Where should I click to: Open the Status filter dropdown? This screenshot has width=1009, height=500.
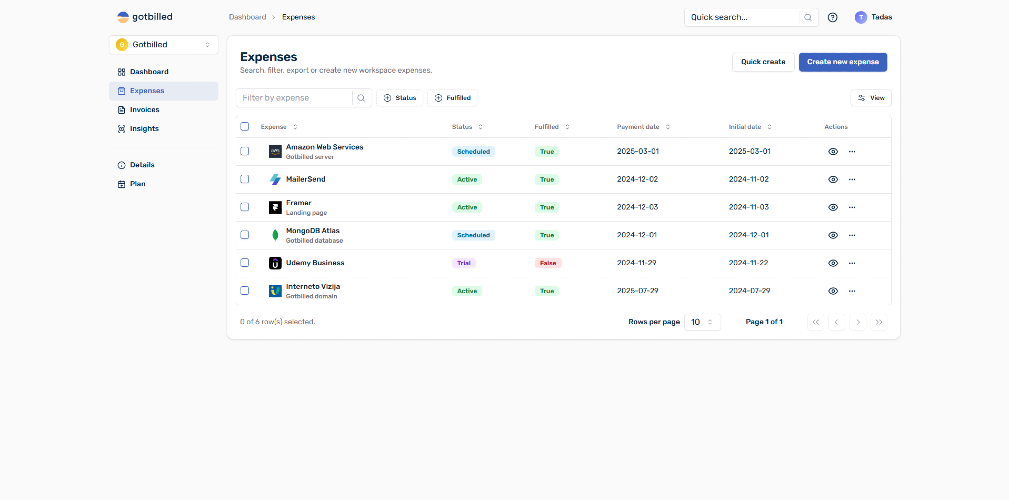tap(400, 98)
